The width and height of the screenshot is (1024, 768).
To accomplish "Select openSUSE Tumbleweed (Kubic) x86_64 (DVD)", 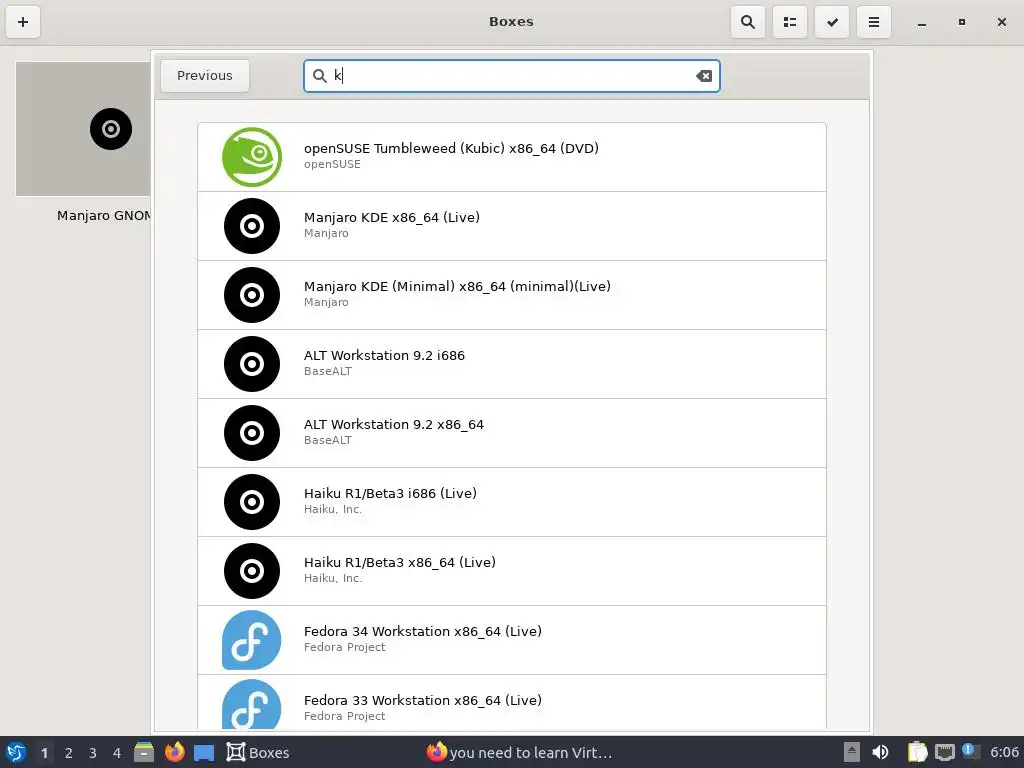I will (x=511, y=157).
